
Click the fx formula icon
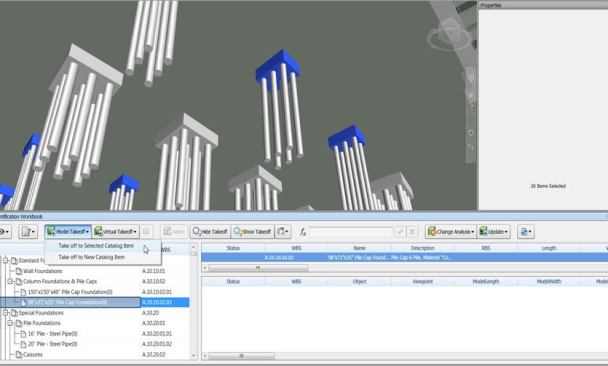(x=302, y=232)
